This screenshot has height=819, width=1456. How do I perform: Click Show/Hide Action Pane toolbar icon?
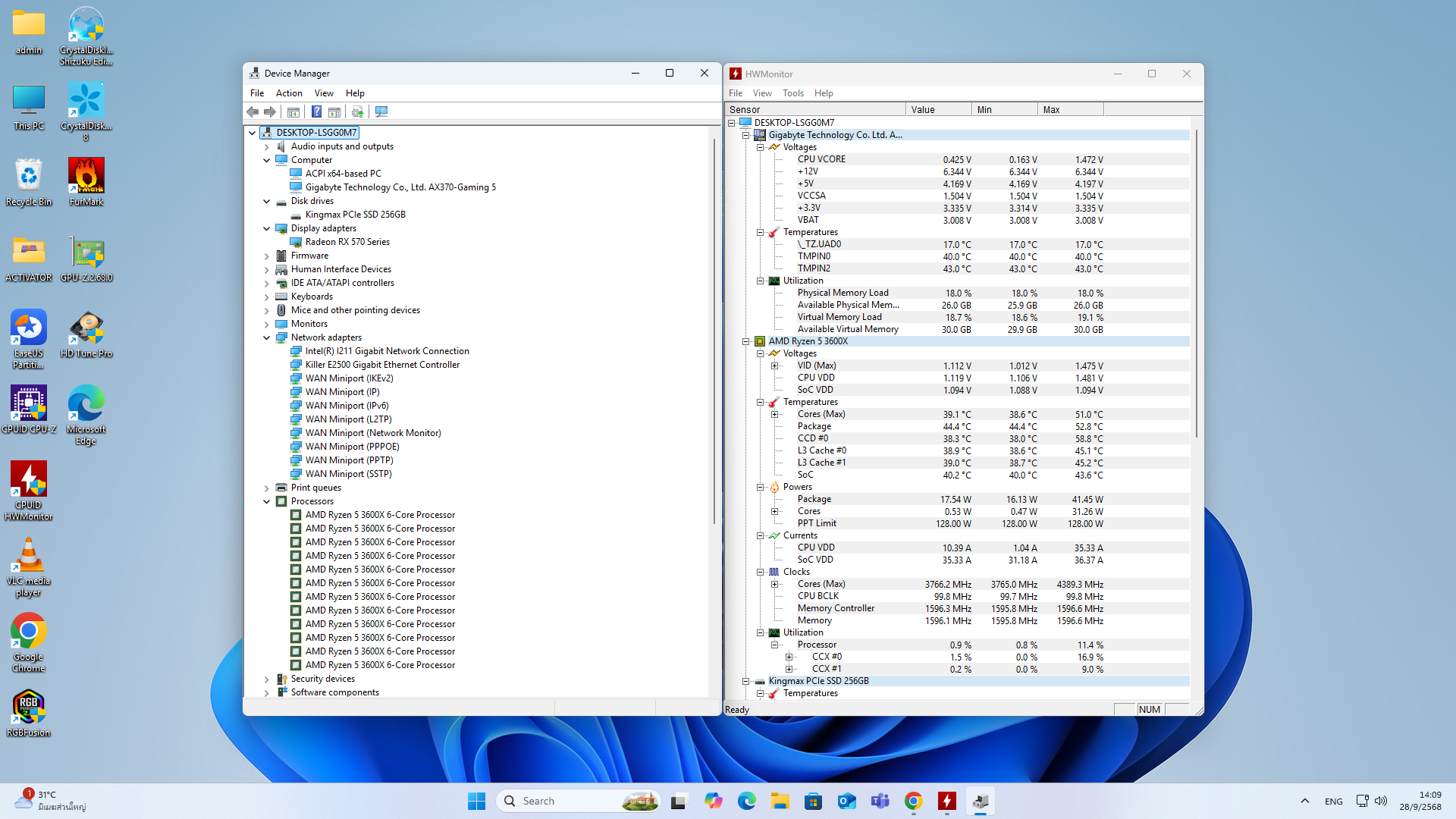point(334,111)
